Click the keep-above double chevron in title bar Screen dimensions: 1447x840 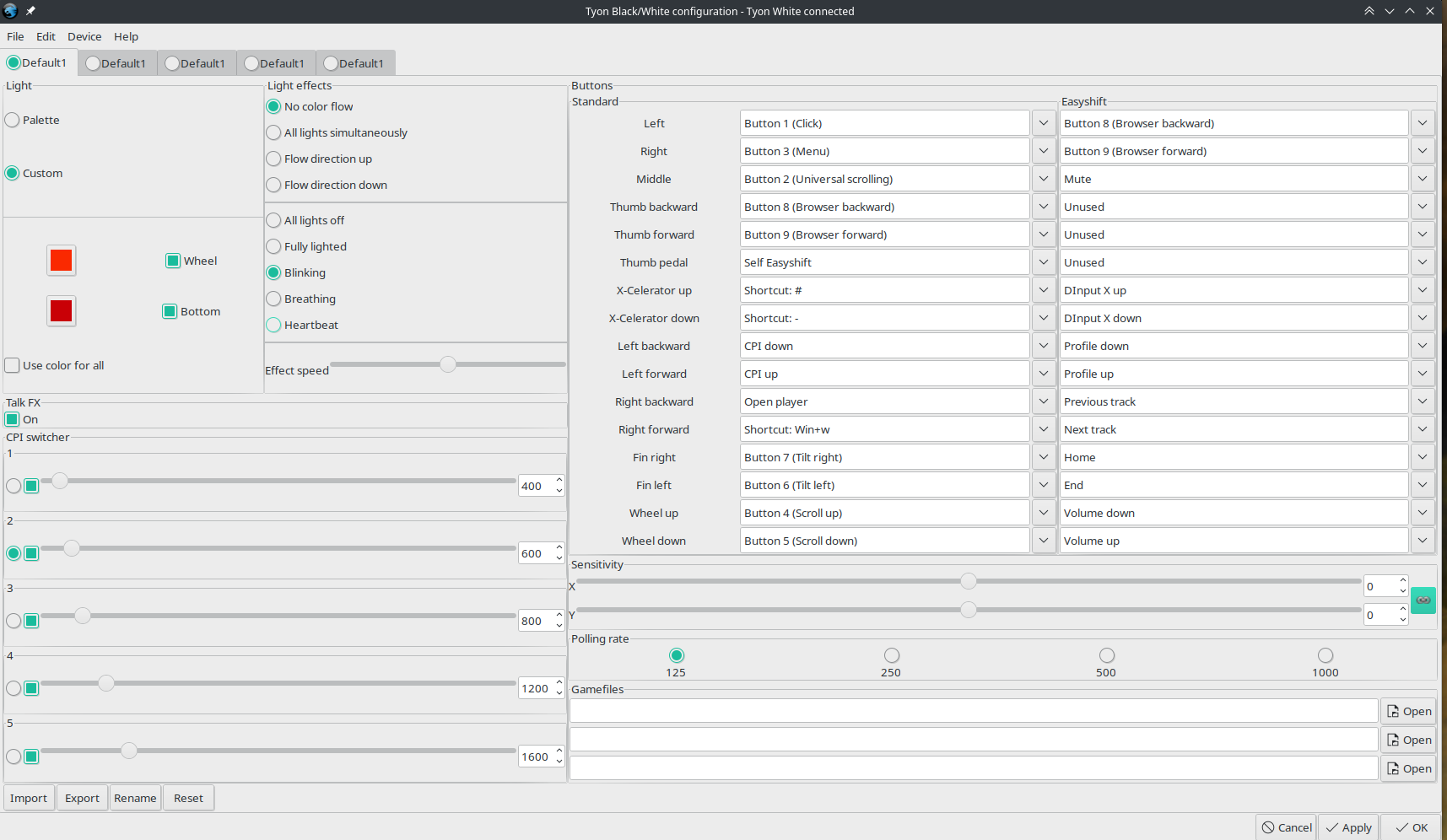tap(1369, 11)
